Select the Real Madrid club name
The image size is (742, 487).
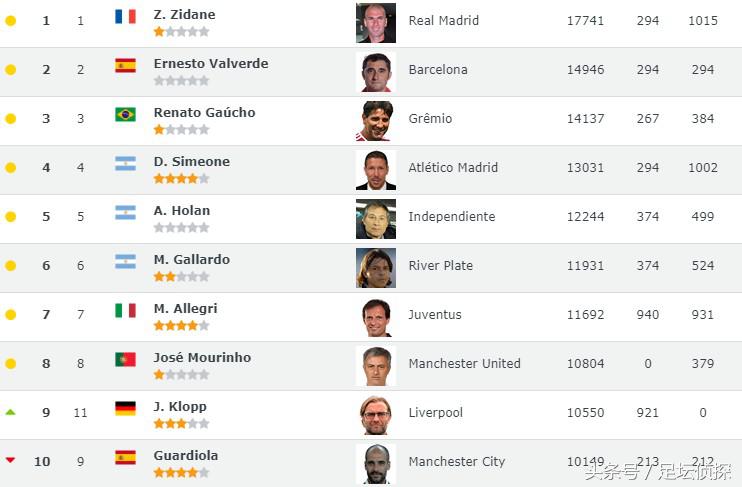pyautogui.click(x=443, y=20)
